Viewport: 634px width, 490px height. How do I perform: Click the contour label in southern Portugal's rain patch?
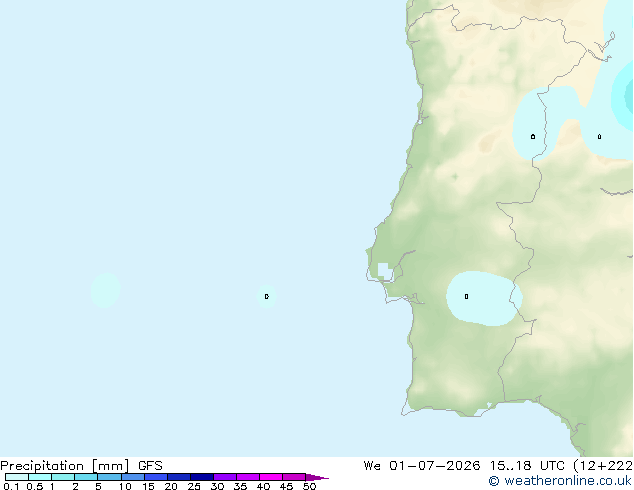click(x=467, y=297)
